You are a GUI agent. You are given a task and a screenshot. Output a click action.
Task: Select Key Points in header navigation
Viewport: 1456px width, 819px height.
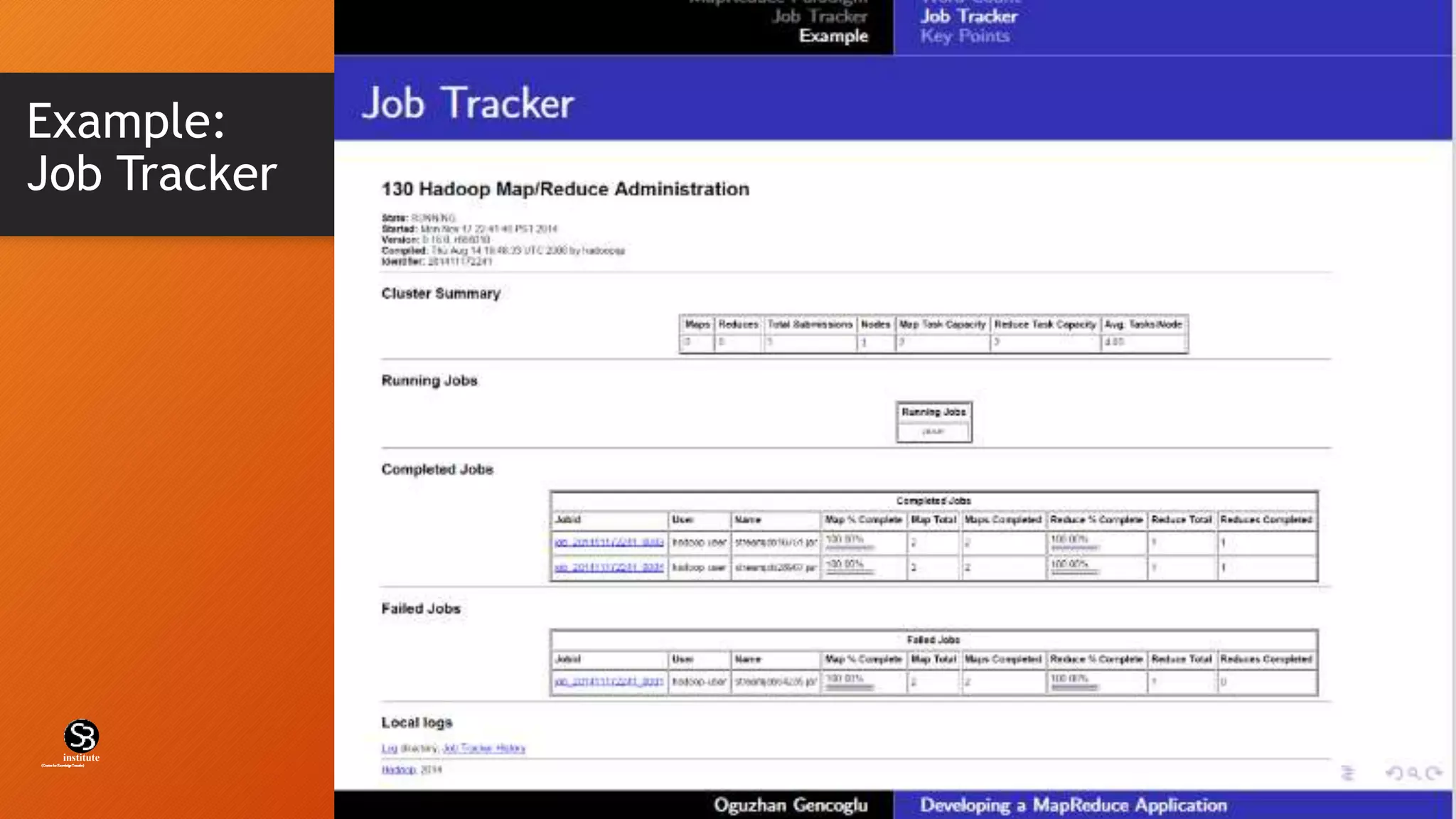(x=965, y=36)
